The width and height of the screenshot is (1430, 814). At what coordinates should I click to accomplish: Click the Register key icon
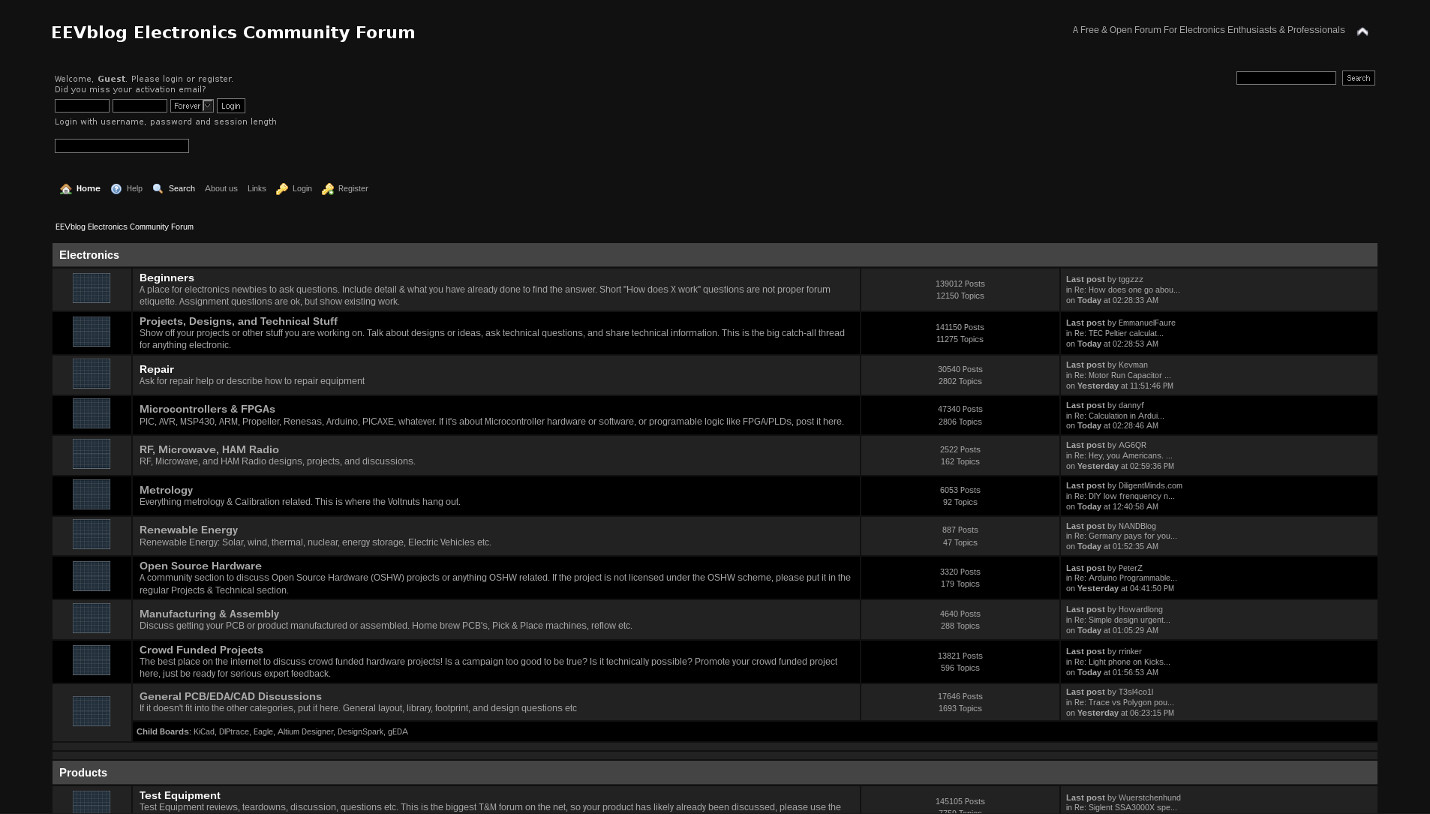[328, 189]
